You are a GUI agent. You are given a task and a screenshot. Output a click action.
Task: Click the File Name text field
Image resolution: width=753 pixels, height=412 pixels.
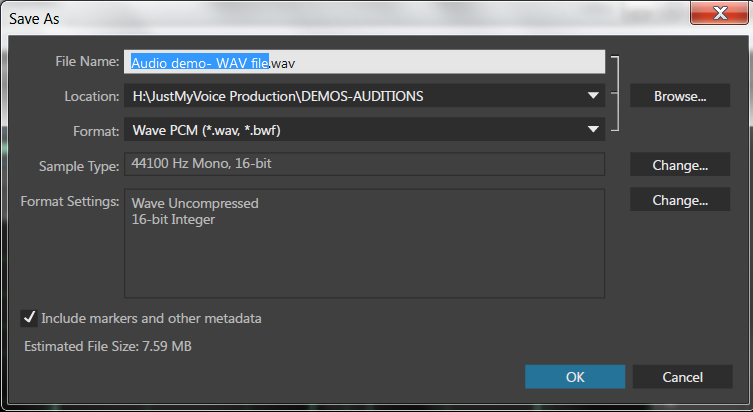coord(364,62)
